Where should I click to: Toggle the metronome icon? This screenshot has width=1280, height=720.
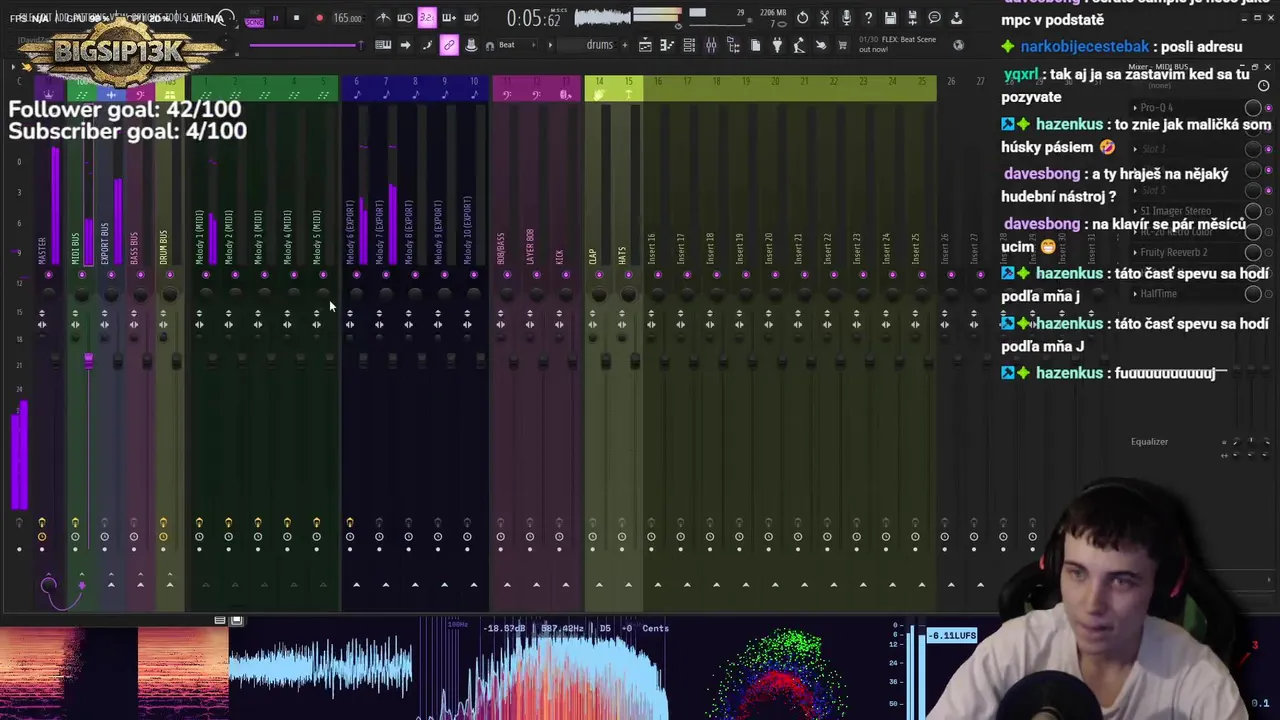(383, 18)
